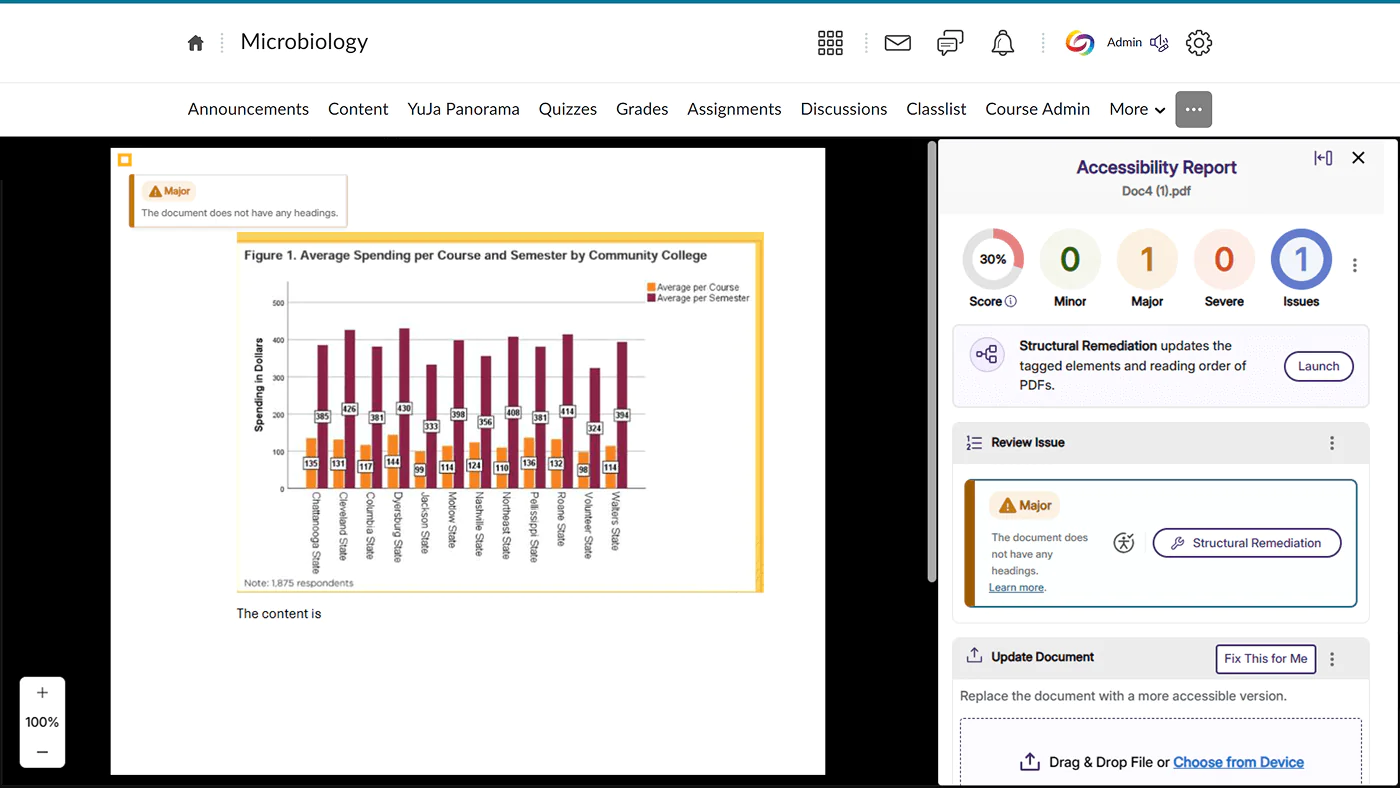Viewport: 1400px width, 788px height.
Task: Open the course selector grid icon
Action: point(830,42)
